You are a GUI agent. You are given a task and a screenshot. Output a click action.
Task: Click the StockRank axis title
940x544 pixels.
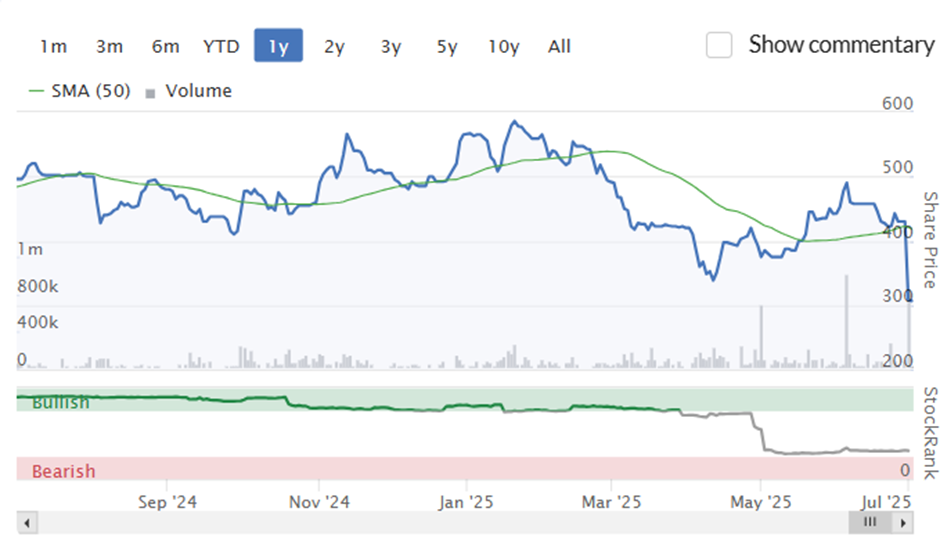point(930,433)
